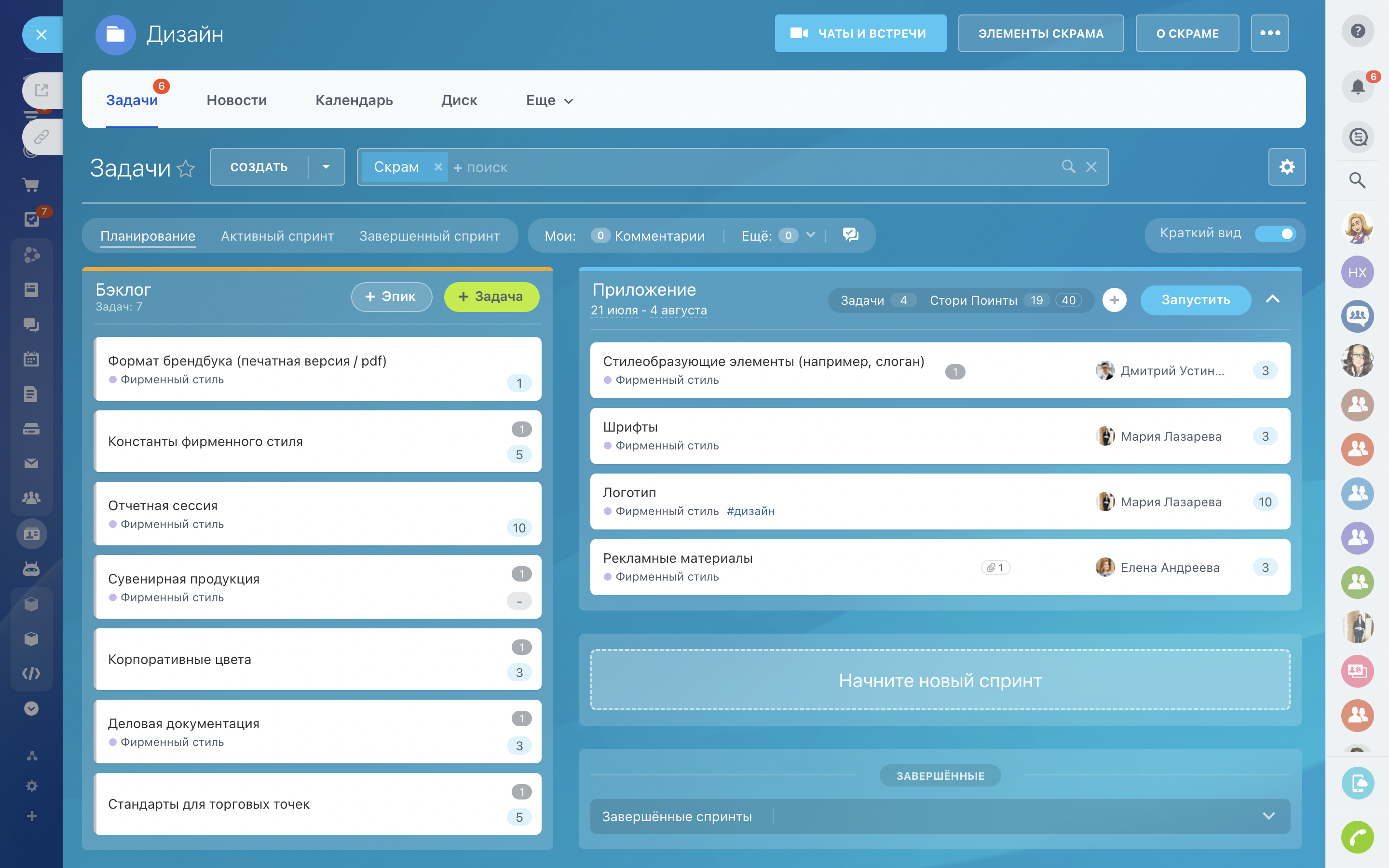Click the magnifier icon in right sidebar
This screenshot has width=1389, height=868.
pyautogui.click(x=1357, y=180)
